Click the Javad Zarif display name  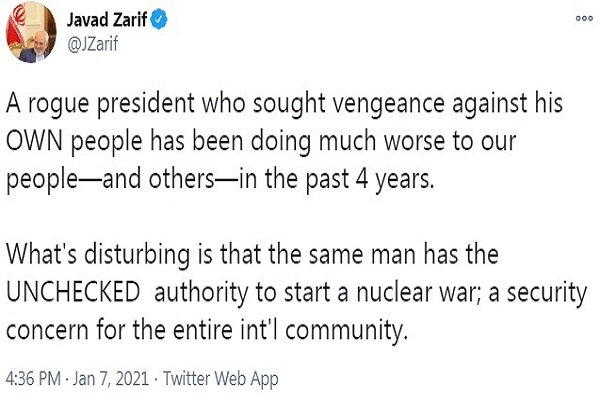coord(107,20)
